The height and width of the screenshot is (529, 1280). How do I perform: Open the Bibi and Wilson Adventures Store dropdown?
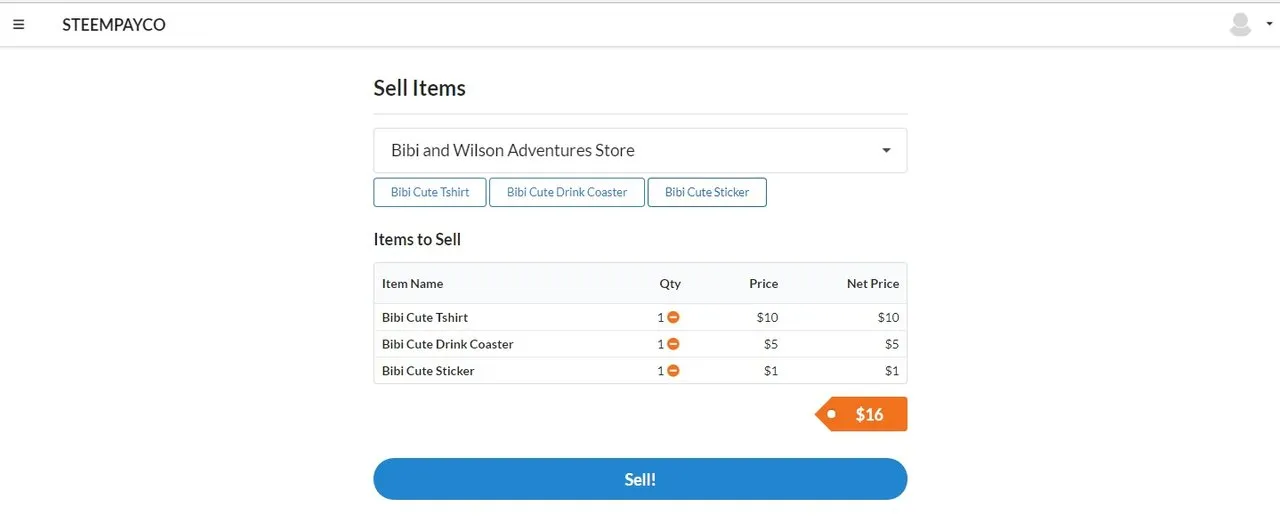pyautogui.click(x=640, y=150)
